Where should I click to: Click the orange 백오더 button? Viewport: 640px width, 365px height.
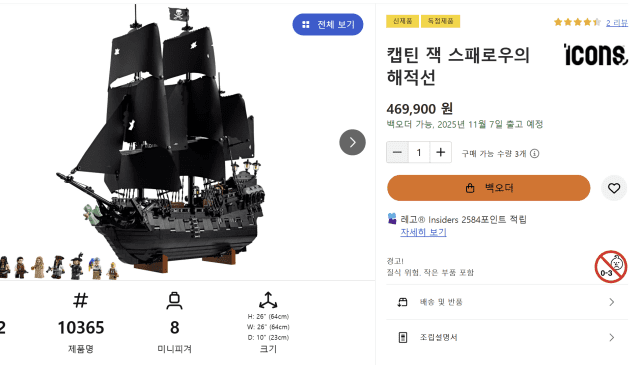[x=489, y=188]
